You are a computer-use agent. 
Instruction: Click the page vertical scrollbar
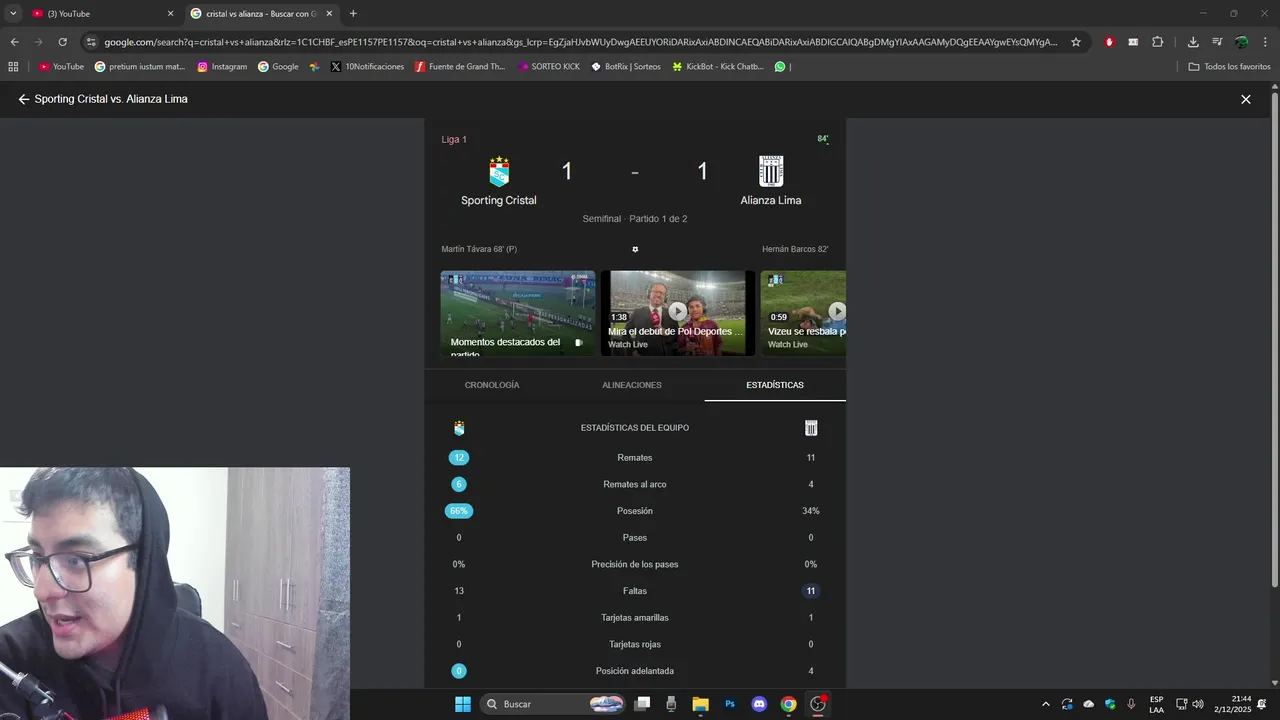pos(1274,340)
